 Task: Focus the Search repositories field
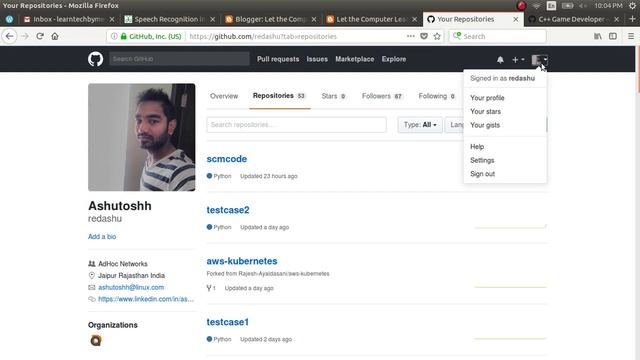(x=296, y=124)
